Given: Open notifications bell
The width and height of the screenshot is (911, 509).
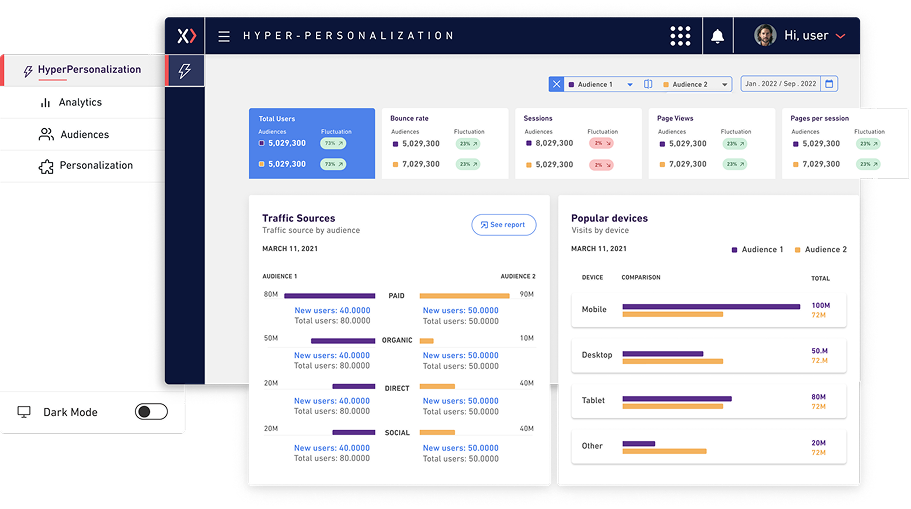Looking at the screenshot, I should [x=717, y=37].
